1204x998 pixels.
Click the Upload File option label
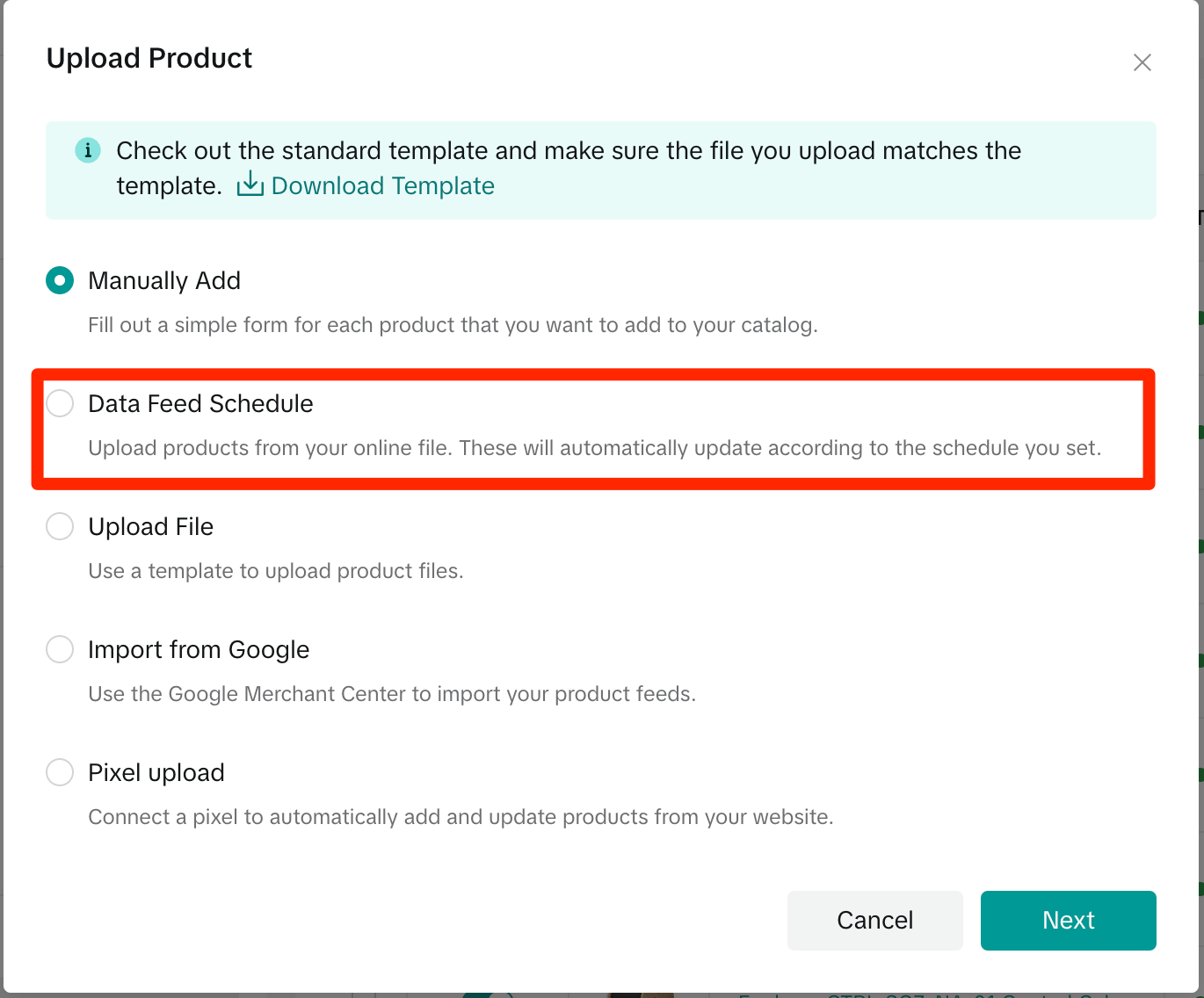click(x=151, y=527)
